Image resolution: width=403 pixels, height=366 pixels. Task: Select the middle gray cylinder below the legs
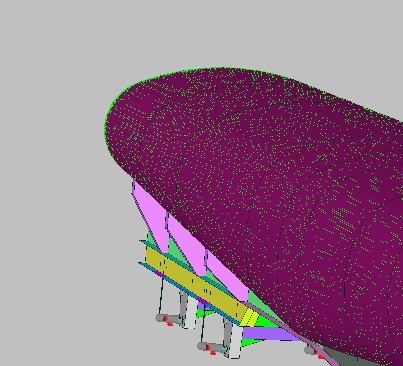point(211,347)
